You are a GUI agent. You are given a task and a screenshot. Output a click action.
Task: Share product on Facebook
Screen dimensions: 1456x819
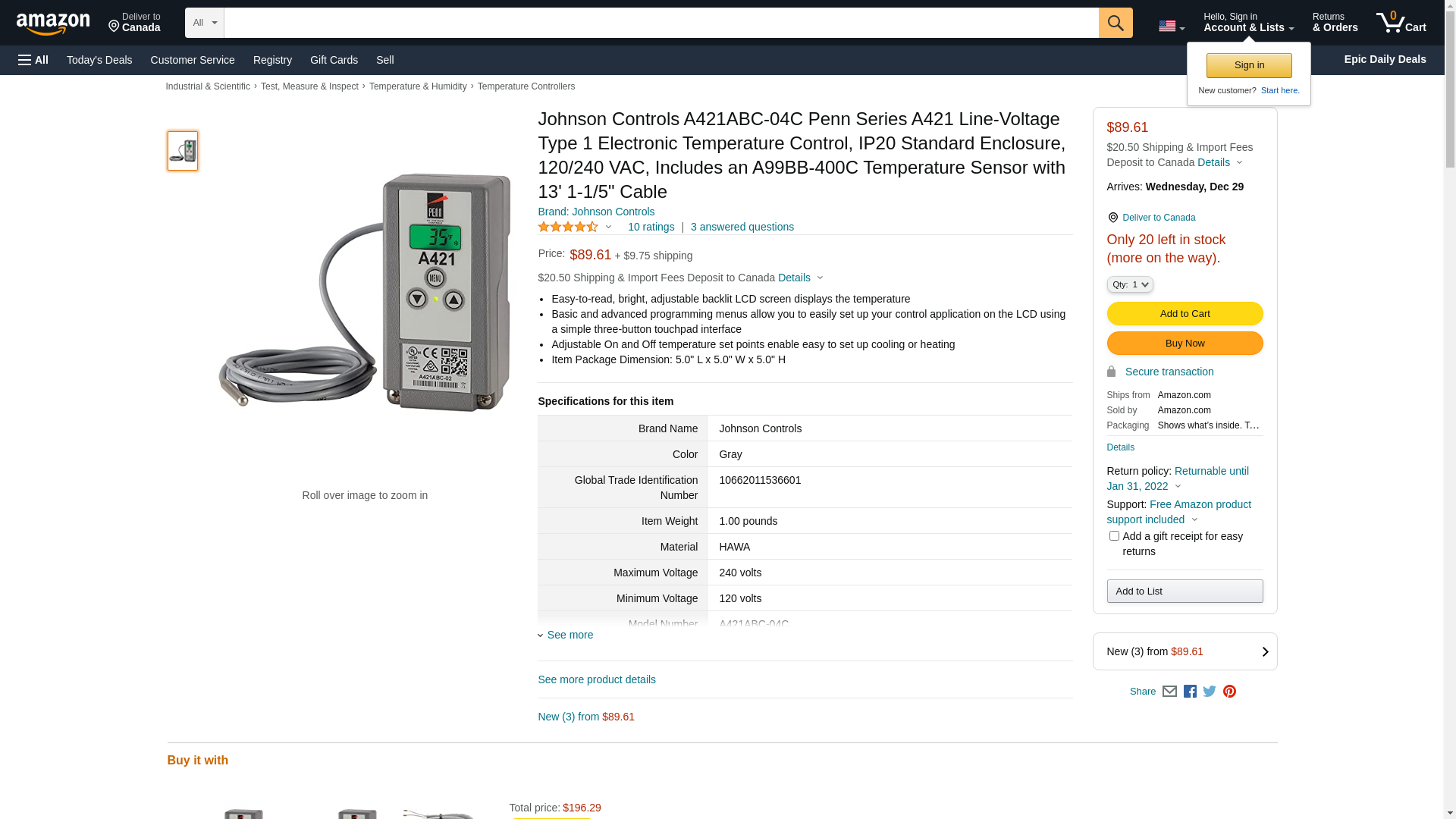1190,692
